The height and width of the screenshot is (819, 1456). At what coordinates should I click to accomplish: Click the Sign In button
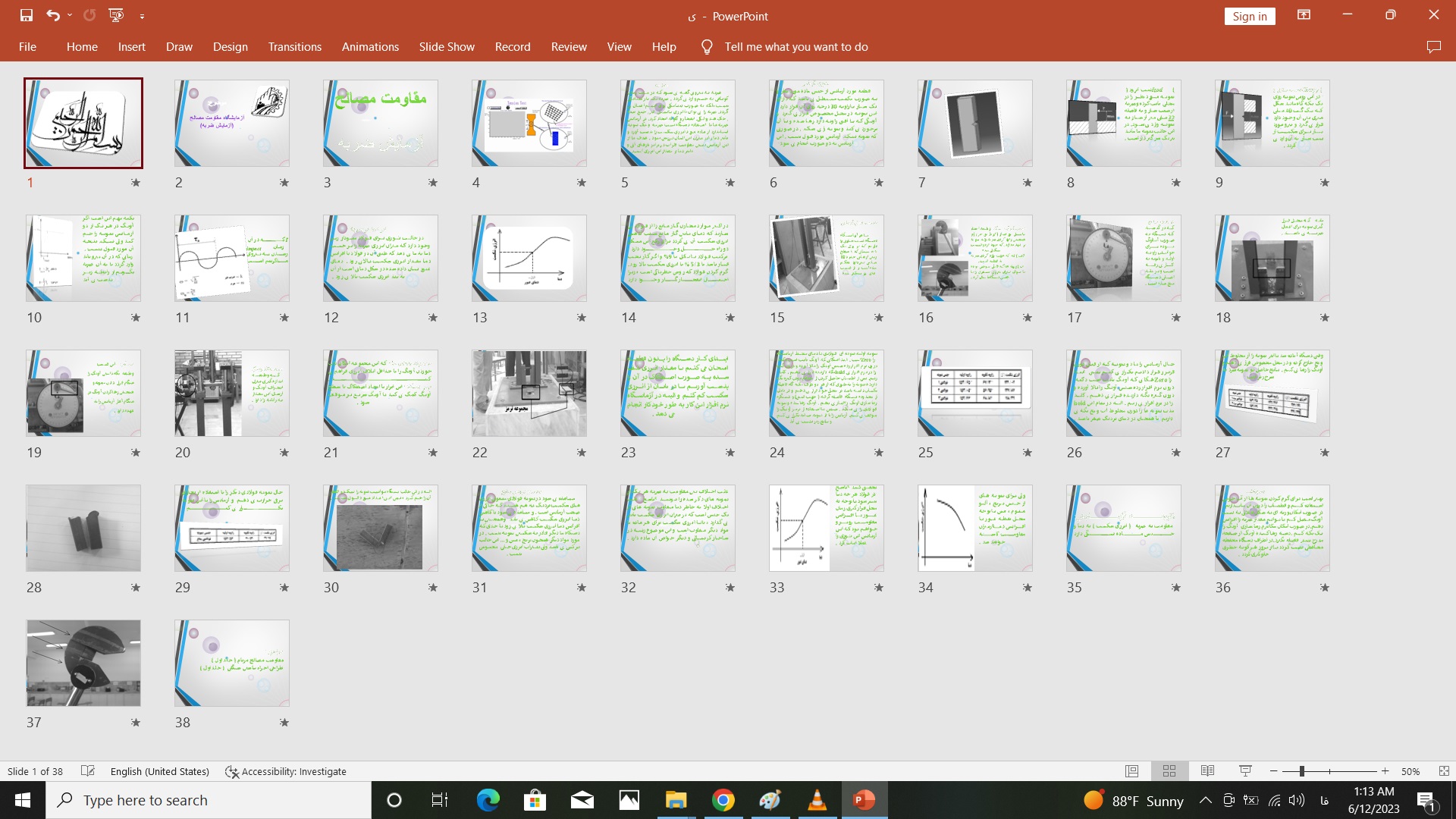1249,15
